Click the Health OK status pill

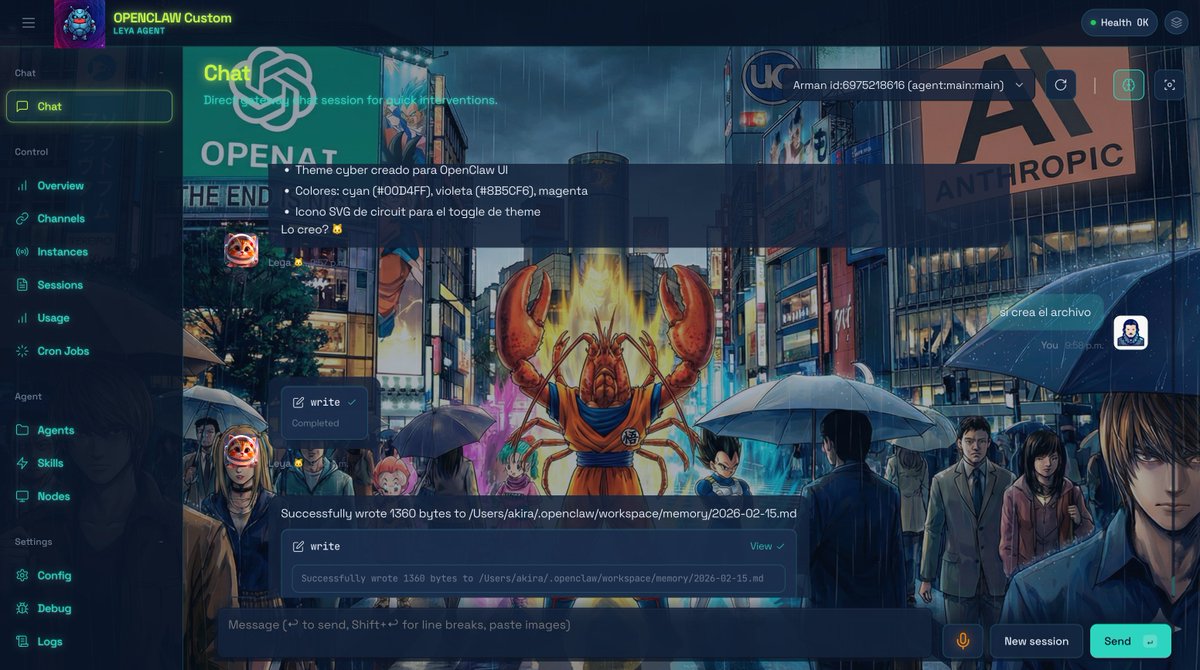(1119, 23)
